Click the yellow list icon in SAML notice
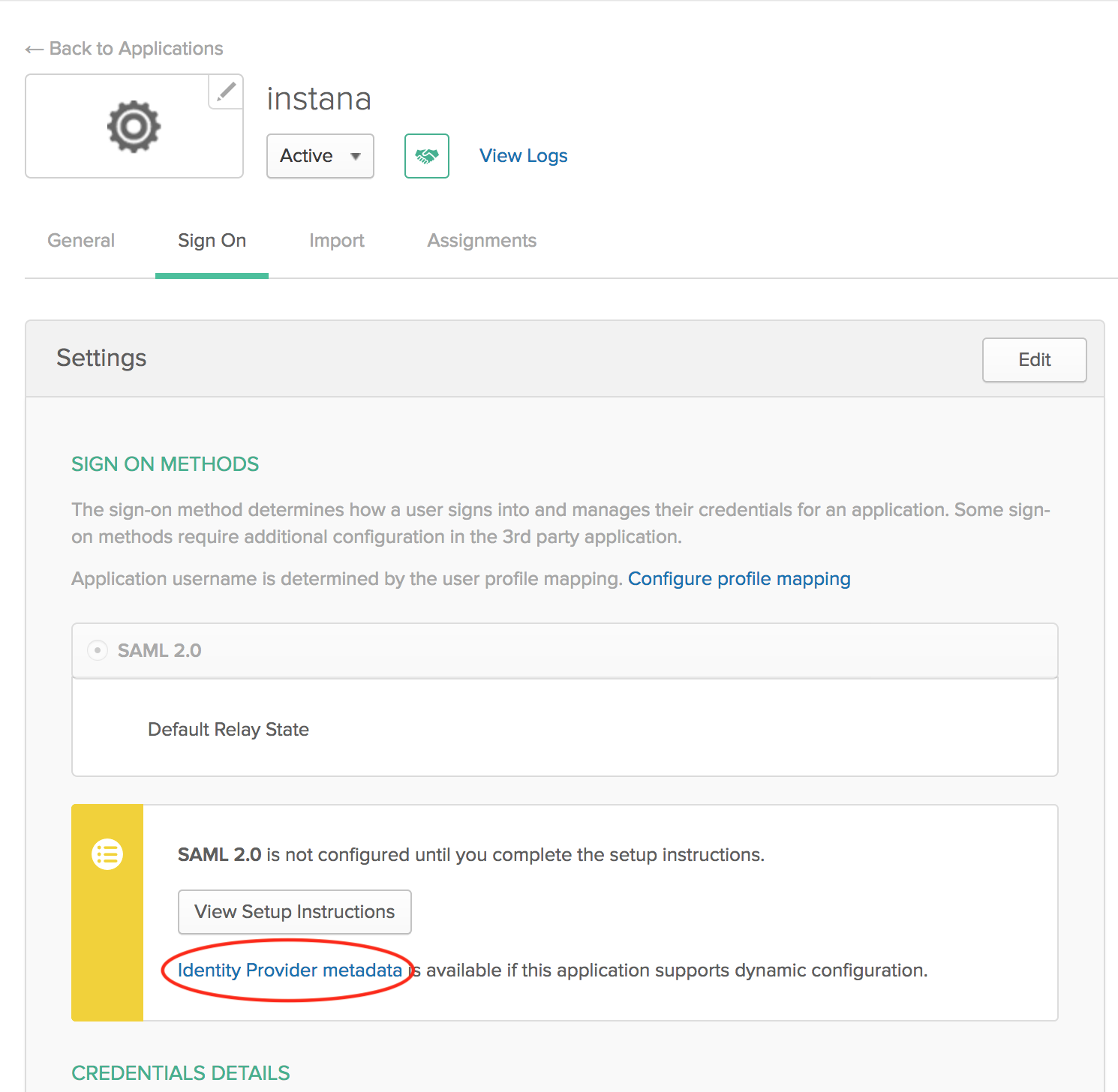 [107, 854]
